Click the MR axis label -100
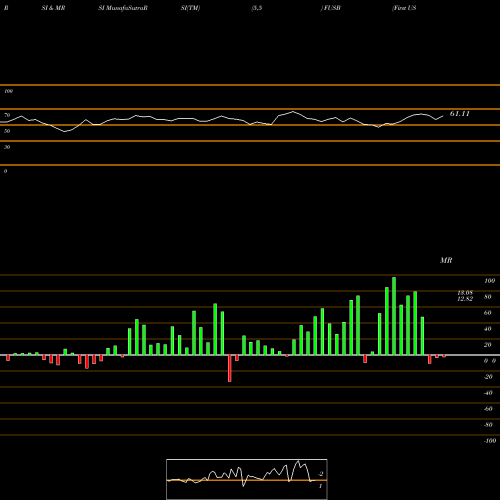500x500 pixels. (x=490, y=441)
